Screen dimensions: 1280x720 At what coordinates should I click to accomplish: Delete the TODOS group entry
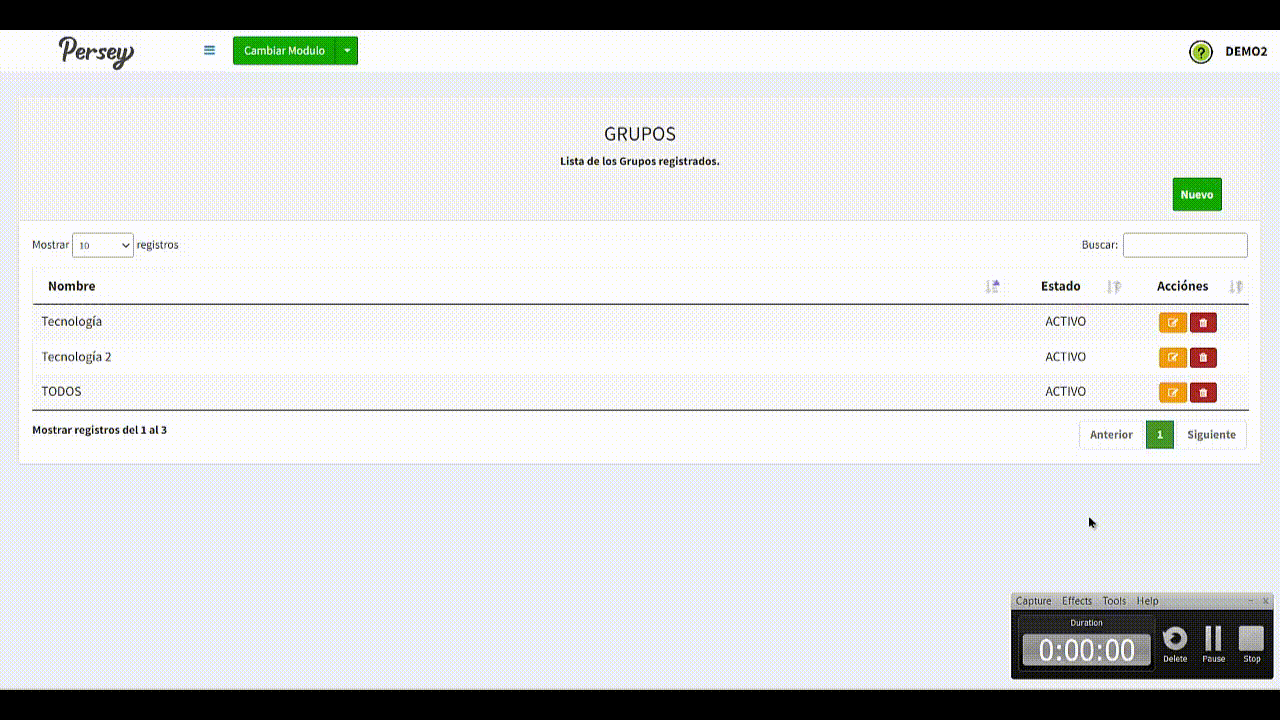point(1203,392)
